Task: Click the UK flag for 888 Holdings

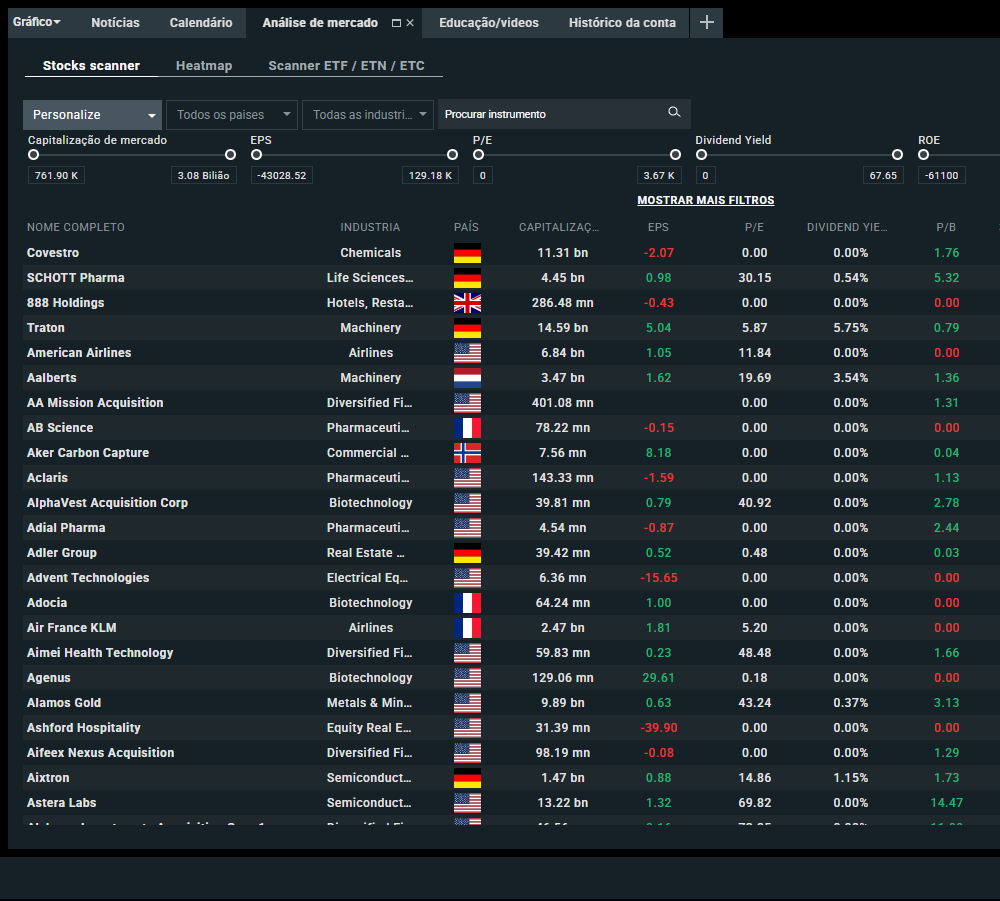Action: [467, 303]
